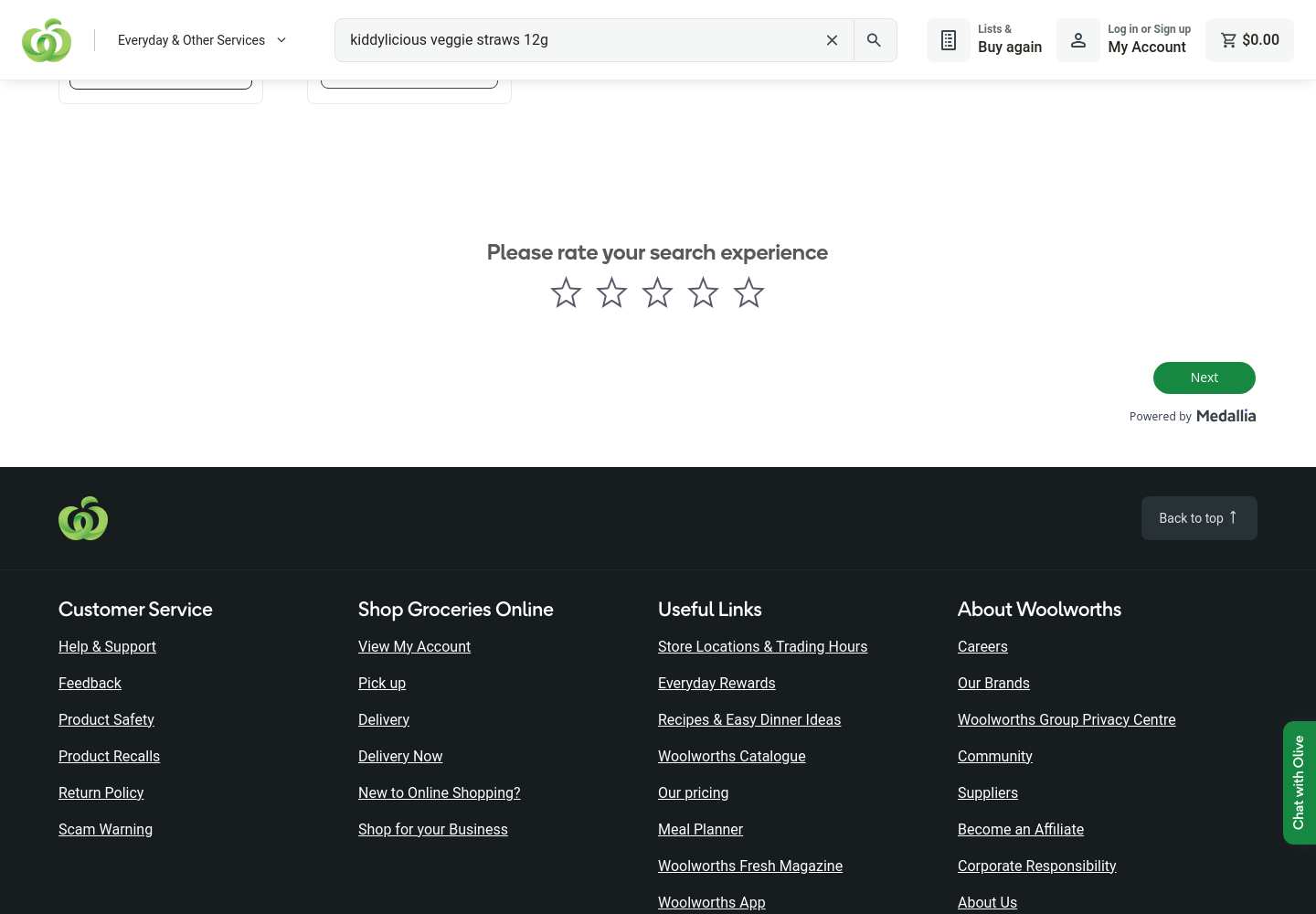
Task: Open My Account person icon
Action: point(1078,40)
